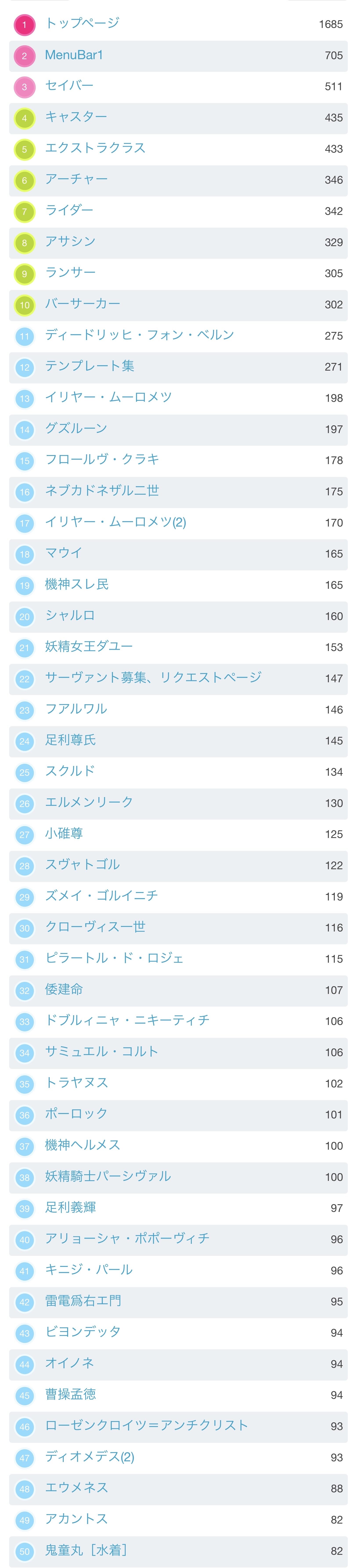Screen dimensions: 357x1568
Task: Visit the 妖精女王ダユー page
Action: click(x=89, y=646)
